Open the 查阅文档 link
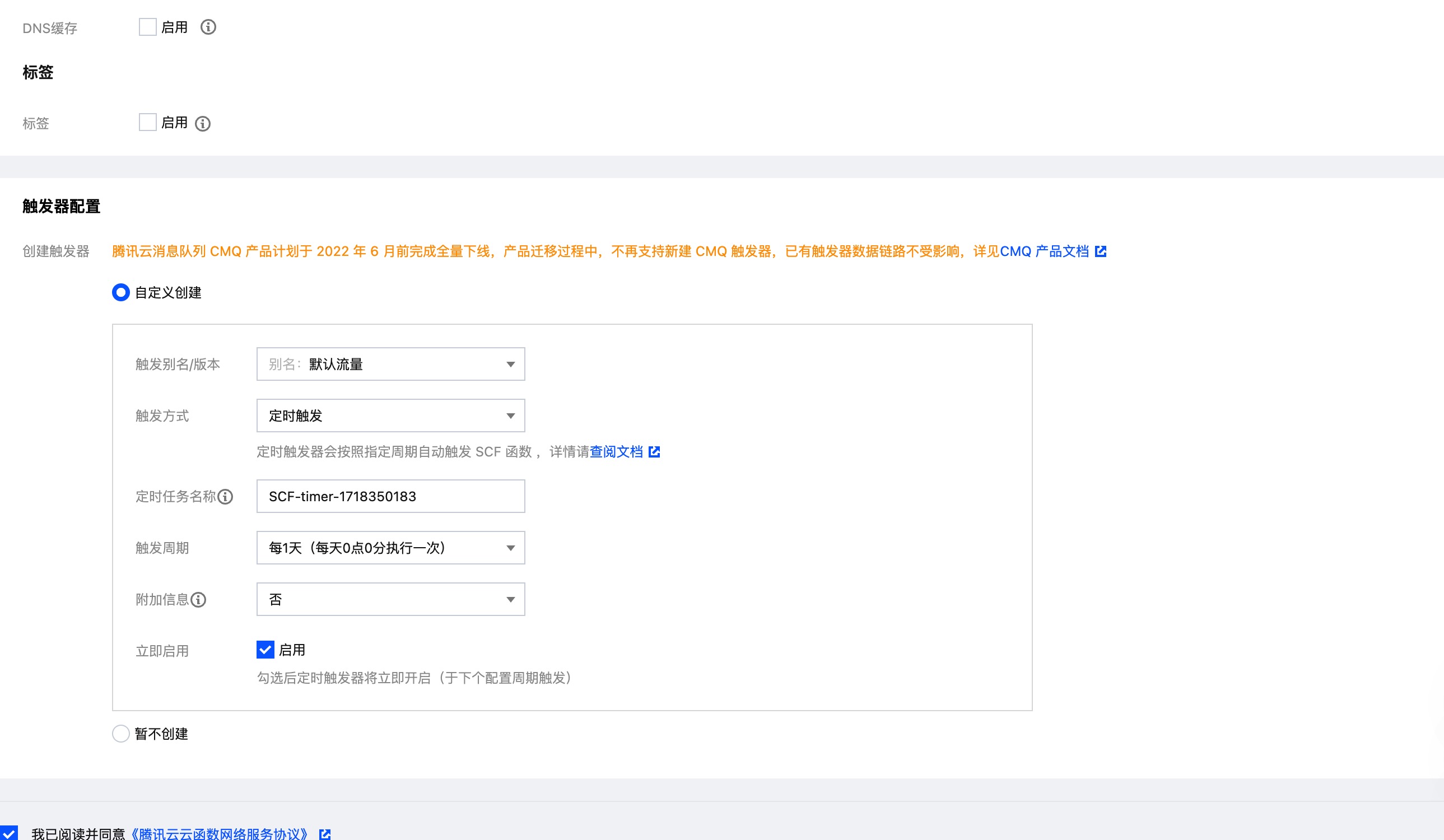This screenshot has height=840, width=1444. pos(616,452)
